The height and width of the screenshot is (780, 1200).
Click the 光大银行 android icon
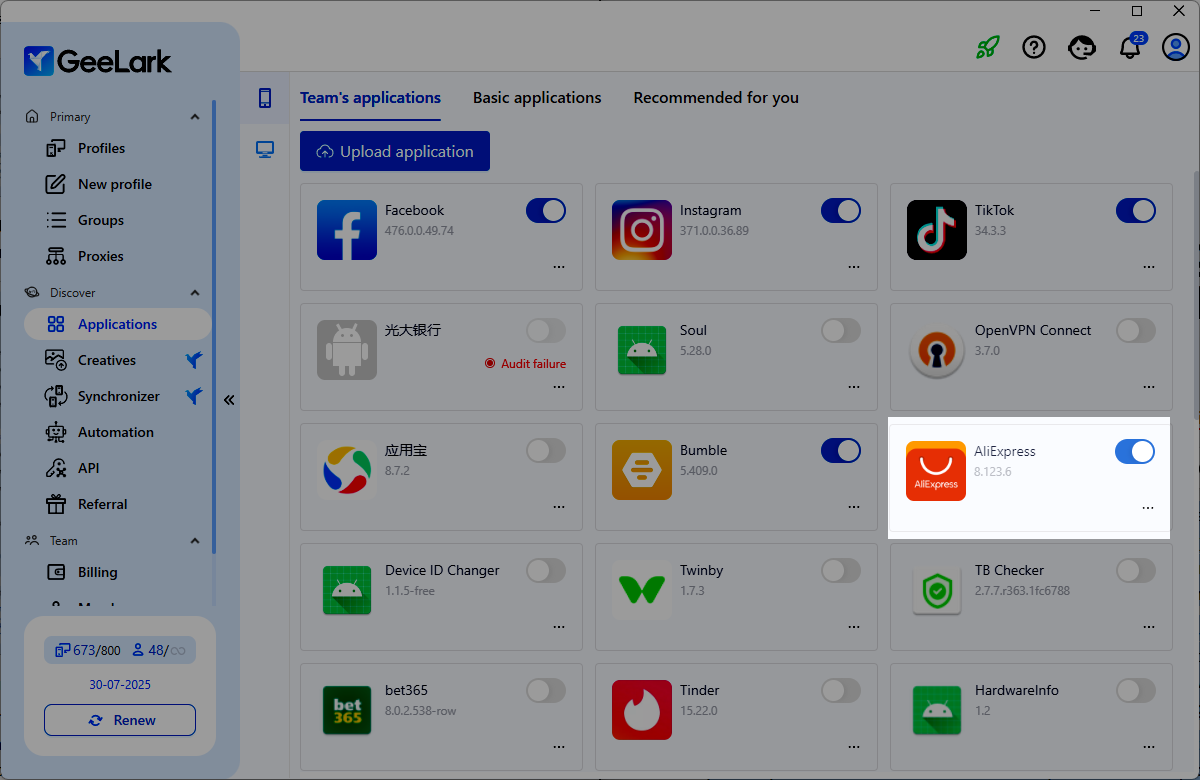coord(347,350)
